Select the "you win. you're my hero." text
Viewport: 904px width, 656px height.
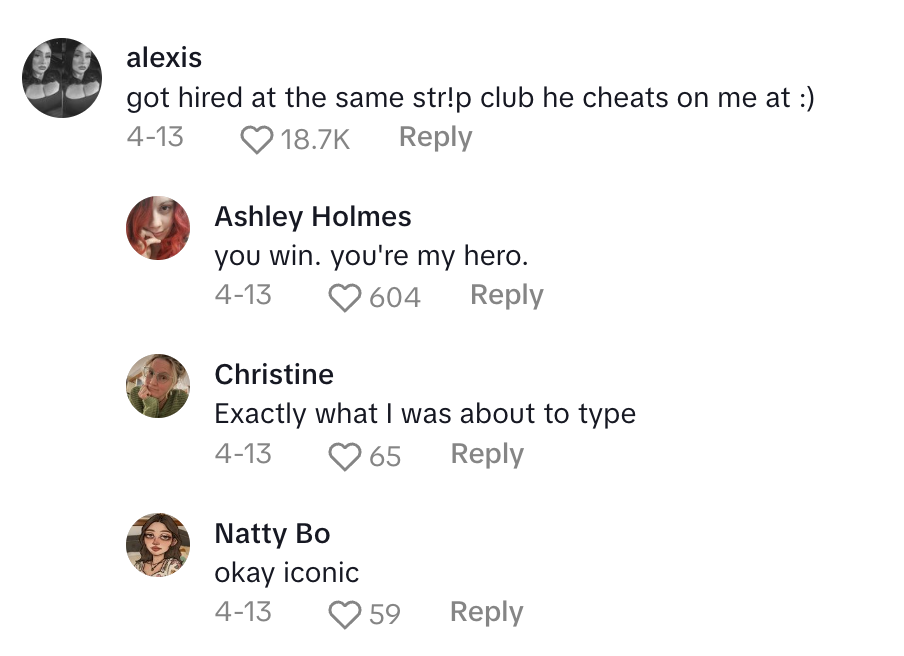pos(371,256)
